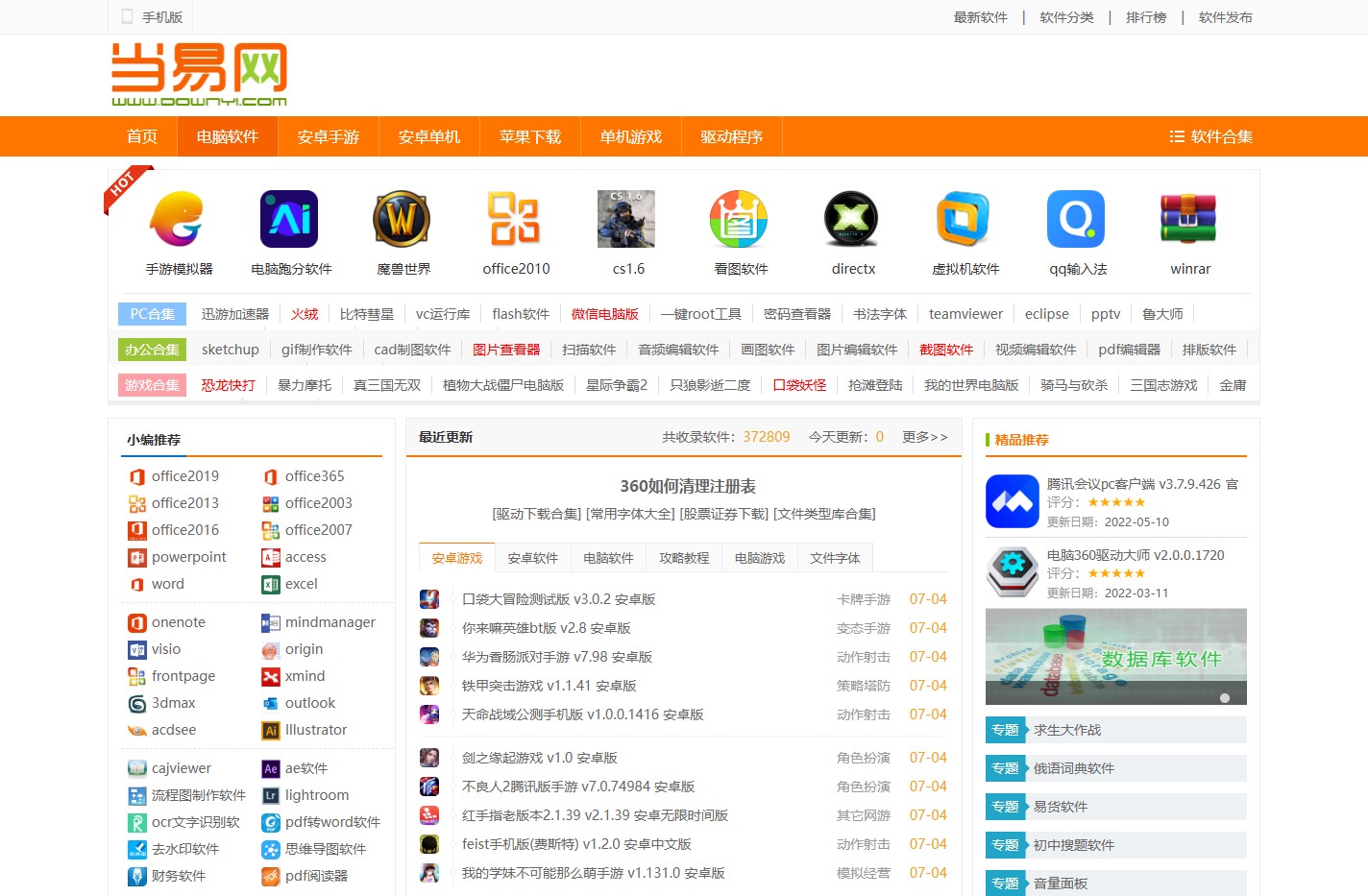Screen dimensions: 1368x896
Task: Click the 更多>> link
Action: pos(925,437)
